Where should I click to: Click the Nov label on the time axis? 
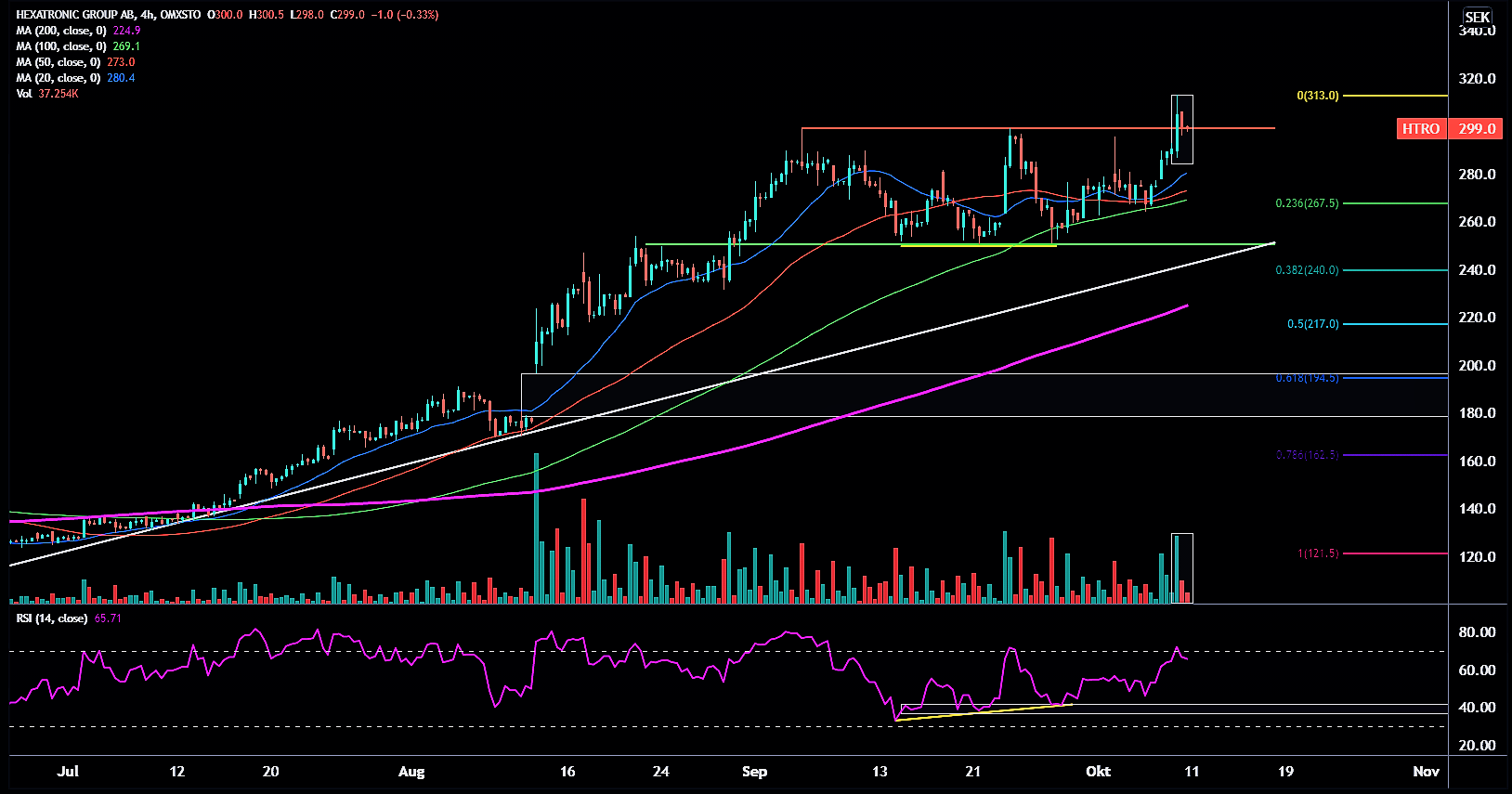pos(1426,772)
